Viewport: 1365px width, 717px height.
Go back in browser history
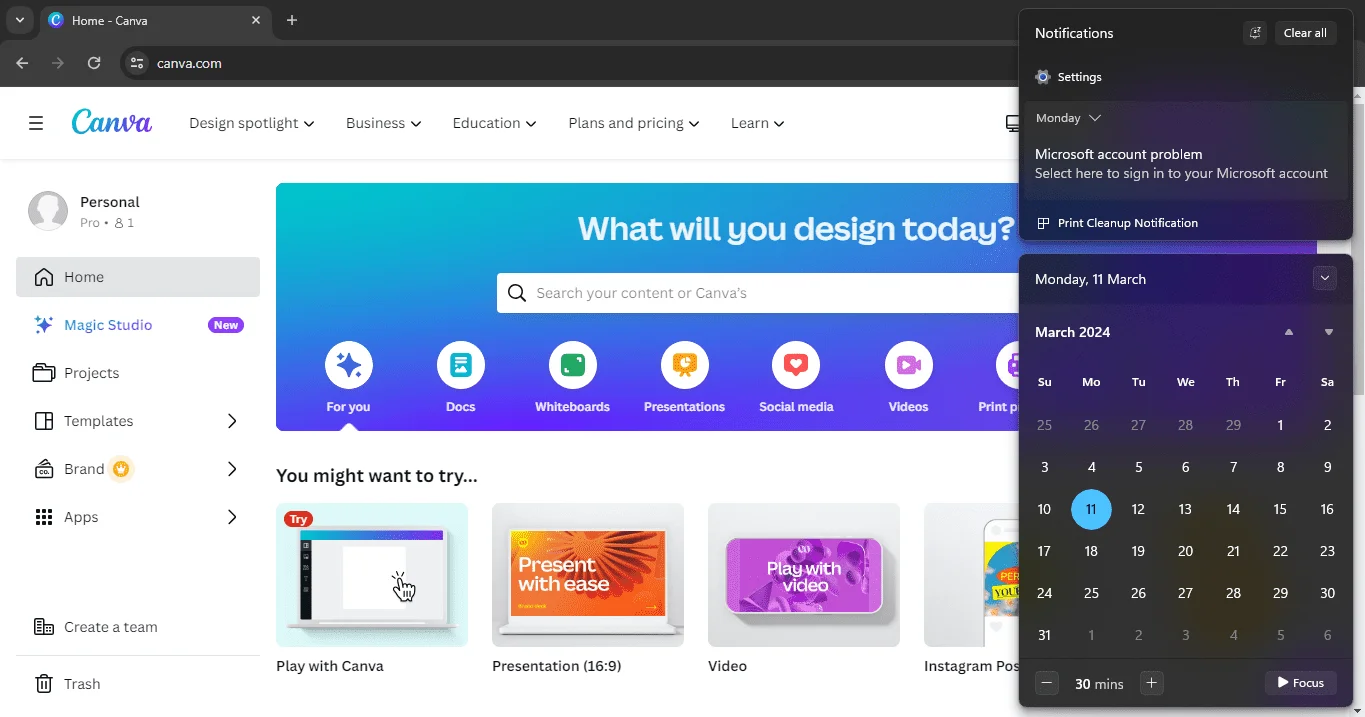click(22, 63)
